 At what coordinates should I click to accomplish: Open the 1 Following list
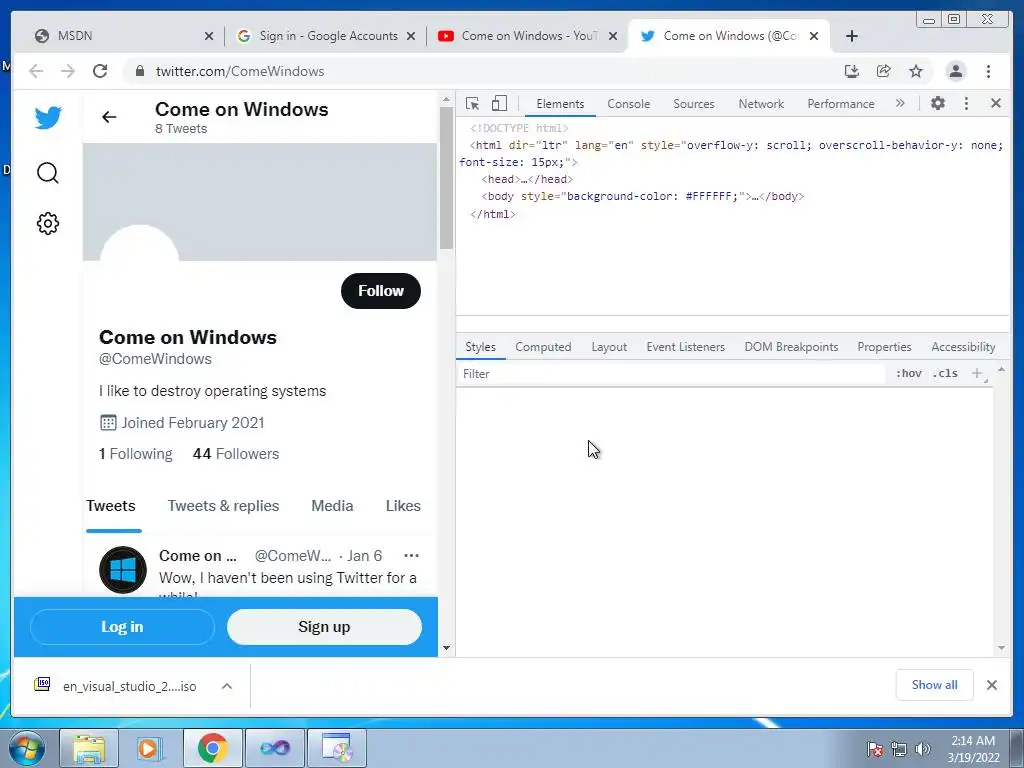135,454
